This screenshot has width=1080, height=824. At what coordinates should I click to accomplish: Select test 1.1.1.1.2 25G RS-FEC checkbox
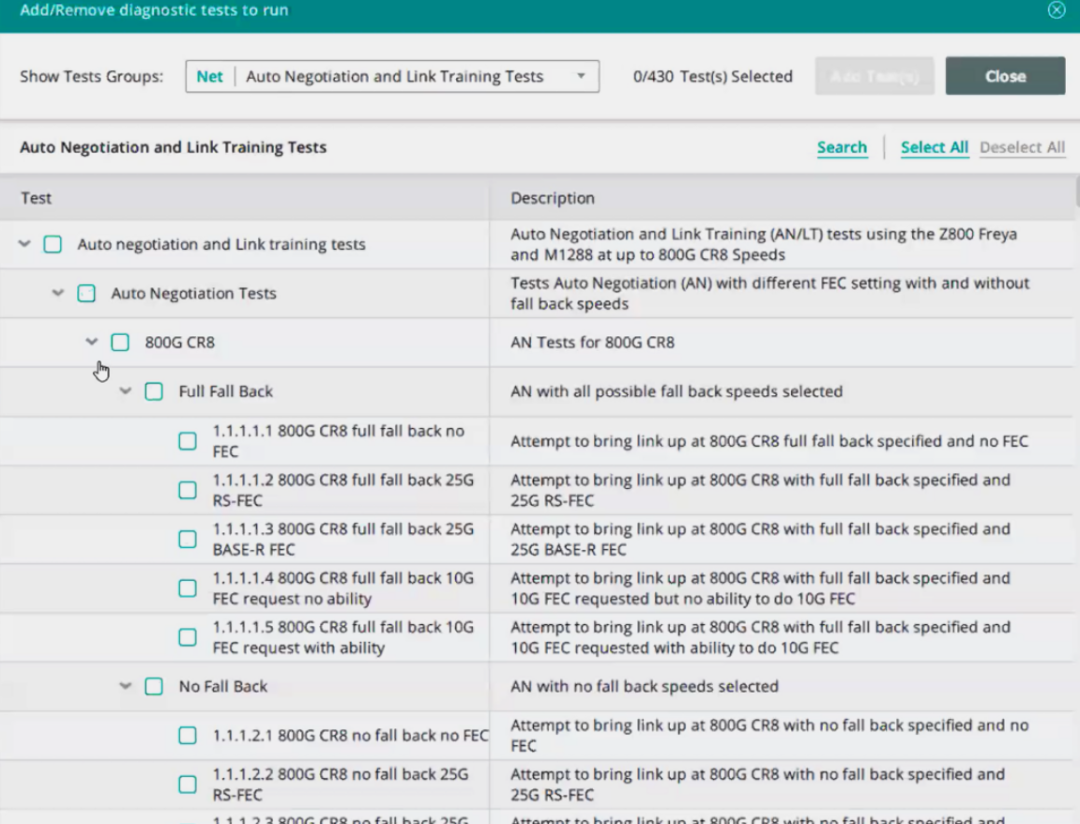(x=188, y=490)
